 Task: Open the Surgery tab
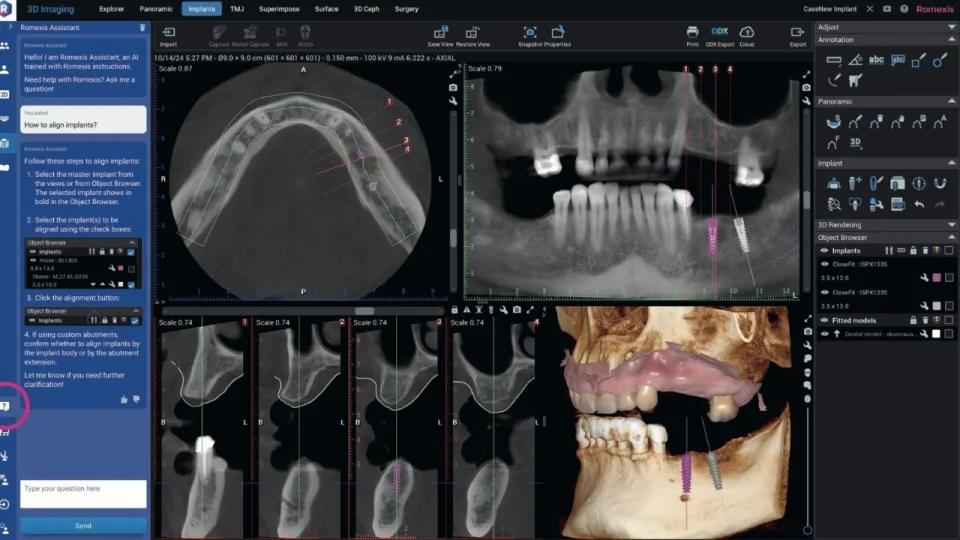(407, 9)
